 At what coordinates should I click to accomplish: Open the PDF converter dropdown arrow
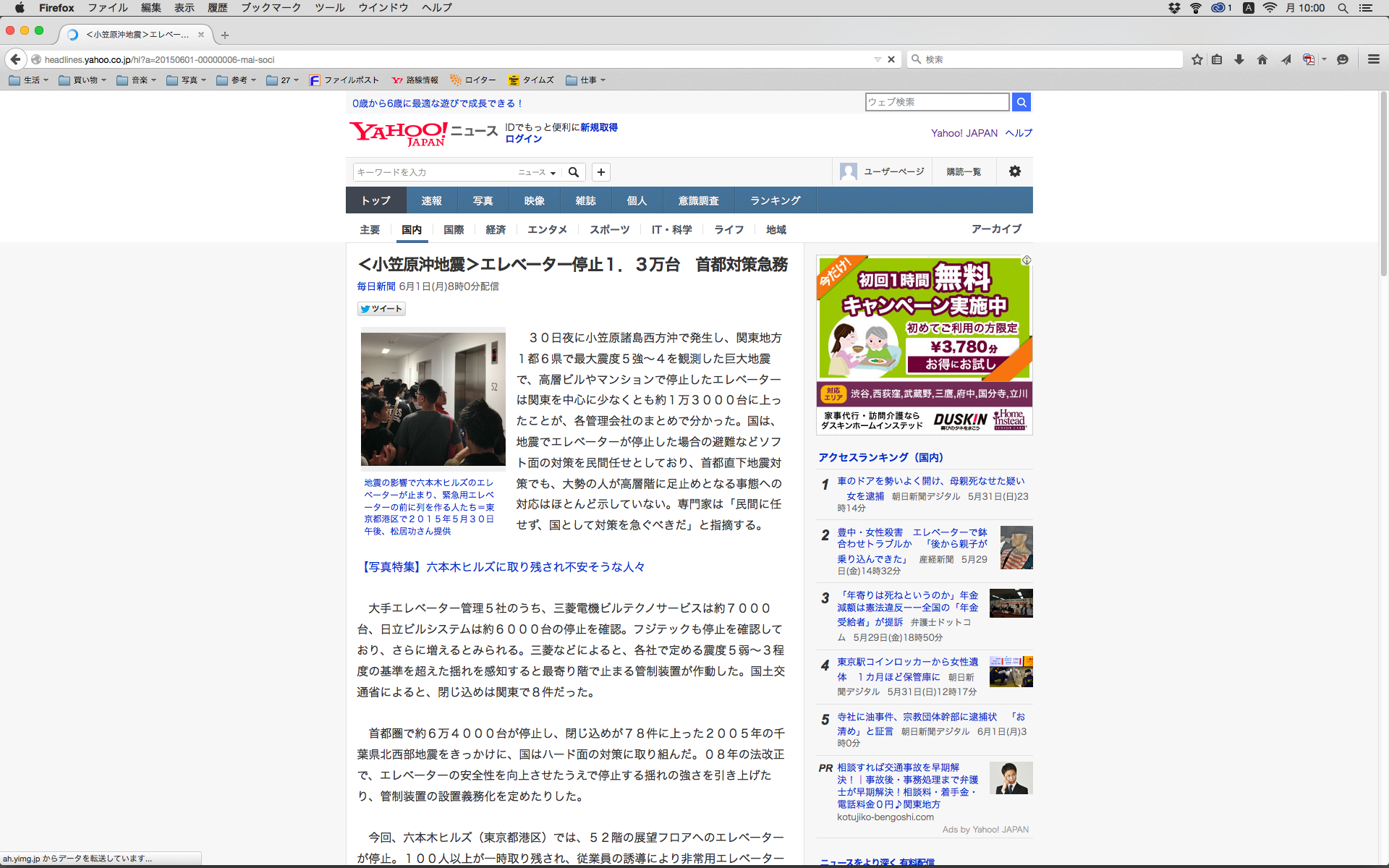pyautogui.click(x=1324, y=59)
